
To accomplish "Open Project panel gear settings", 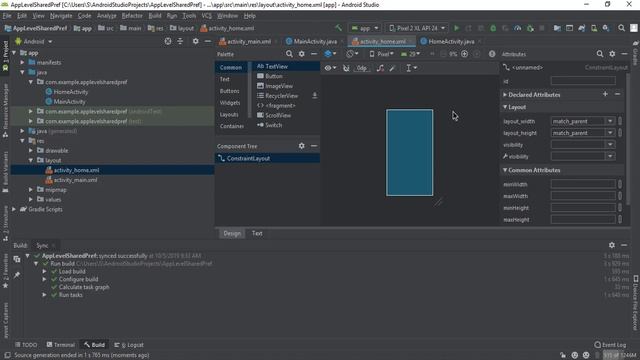I will [196, 41].
